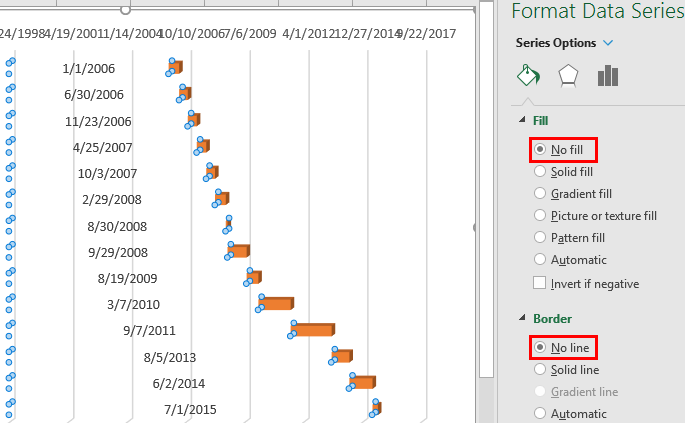Select the orange bar for 1/1/2006
685x423 pixels.
(x=175, y=67)
